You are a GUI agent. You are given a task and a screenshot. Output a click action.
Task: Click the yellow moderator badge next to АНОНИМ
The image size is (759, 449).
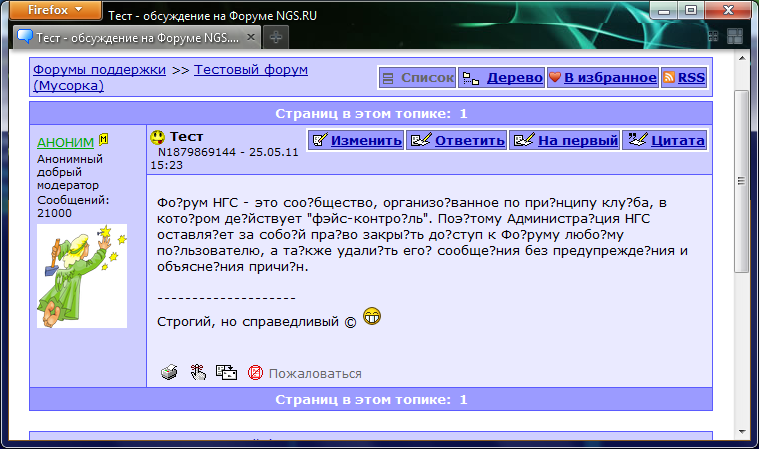click(x=103, y=140)
